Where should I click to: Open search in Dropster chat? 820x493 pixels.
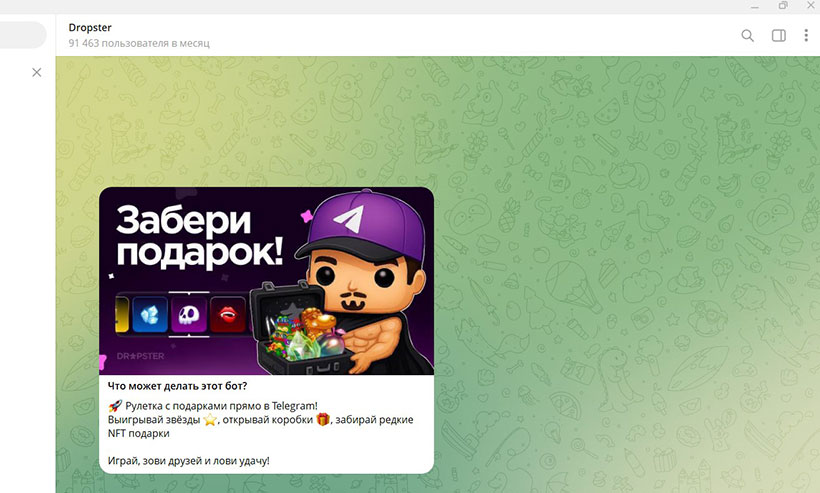coord(747,36)
